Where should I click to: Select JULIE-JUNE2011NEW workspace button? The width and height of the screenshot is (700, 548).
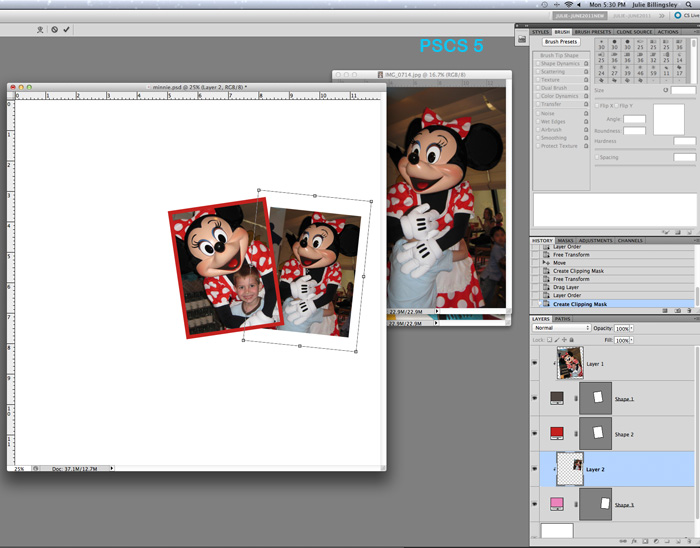pyautogui.click(x=580, y=16)
